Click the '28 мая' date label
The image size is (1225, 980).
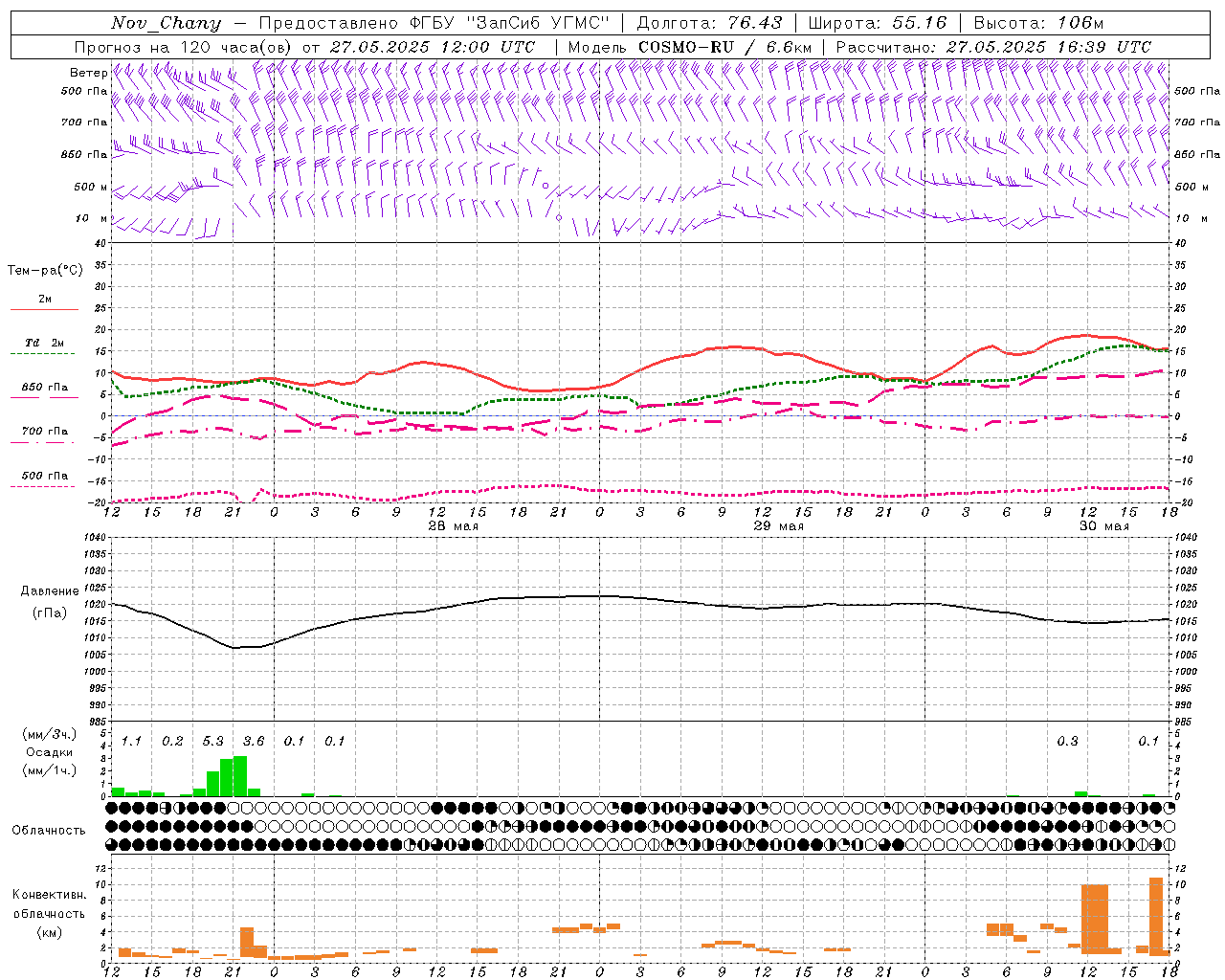point(453,526)
